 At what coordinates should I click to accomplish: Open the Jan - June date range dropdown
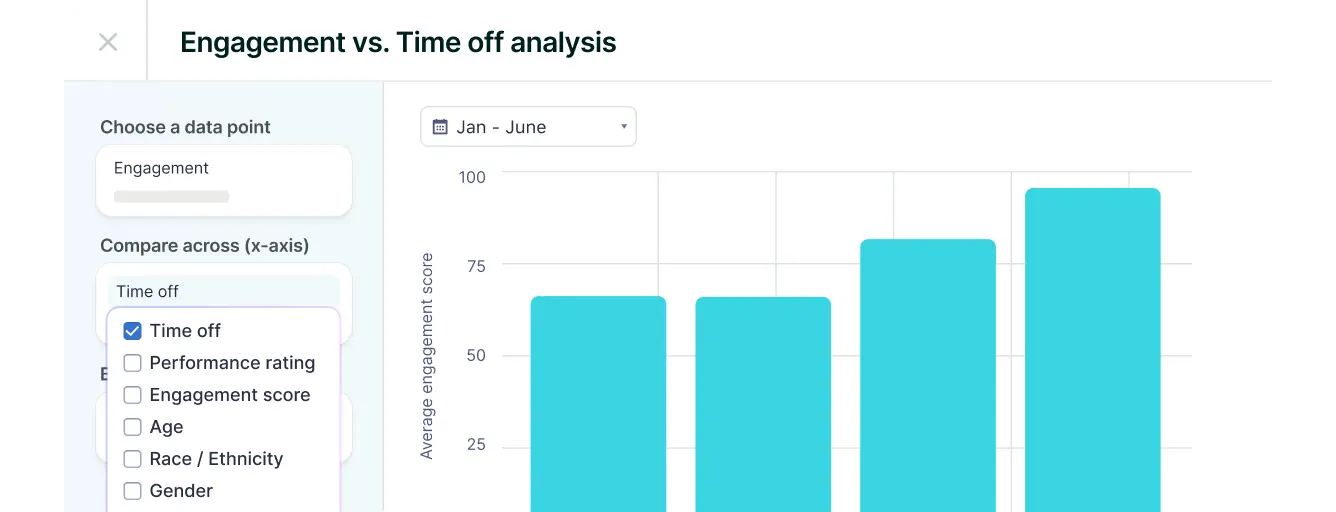(527, 127)
